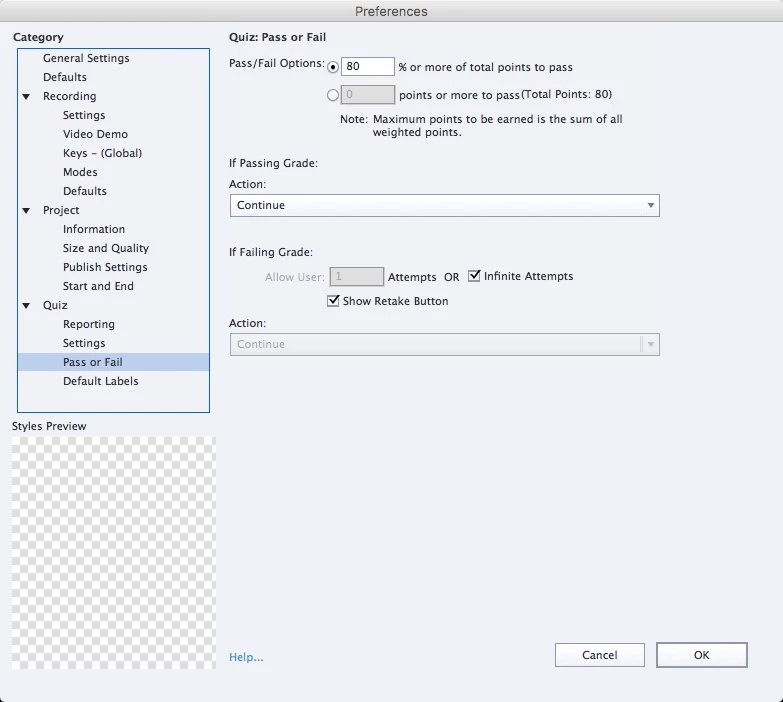
Task: Click the Styles Preview area
Action: (x=114, y=553)
